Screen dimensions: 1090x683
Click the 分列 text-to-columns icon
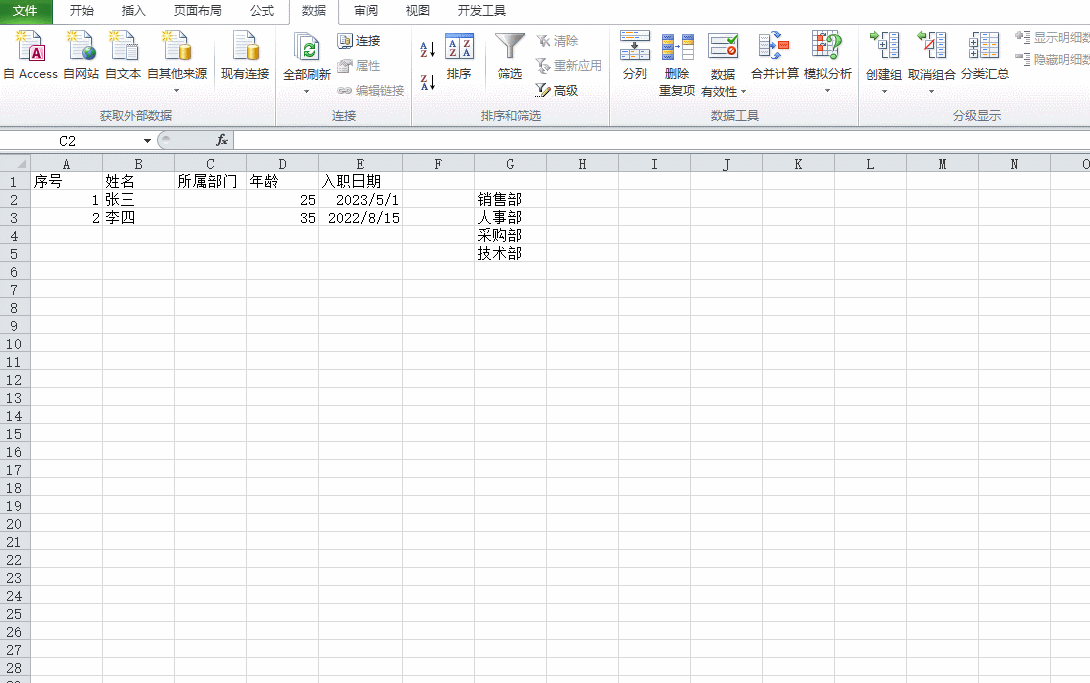634,48
